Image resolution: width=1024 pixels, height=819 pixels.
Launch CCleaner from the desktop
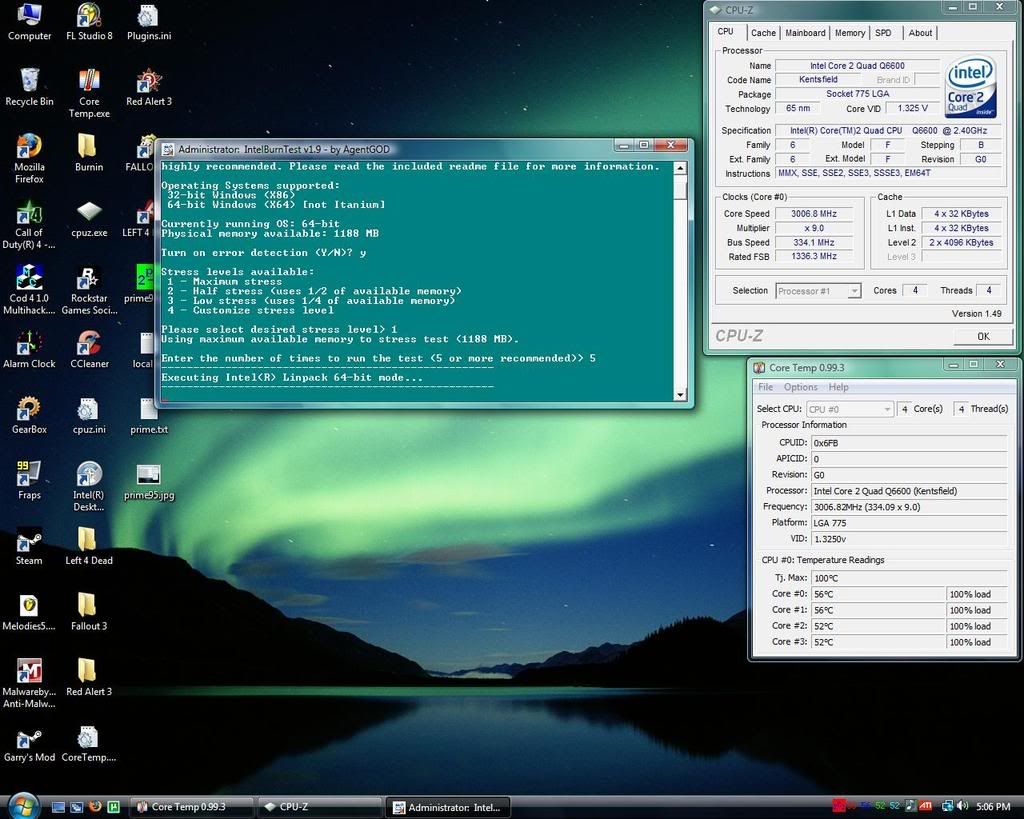click(x=89, y=349)
